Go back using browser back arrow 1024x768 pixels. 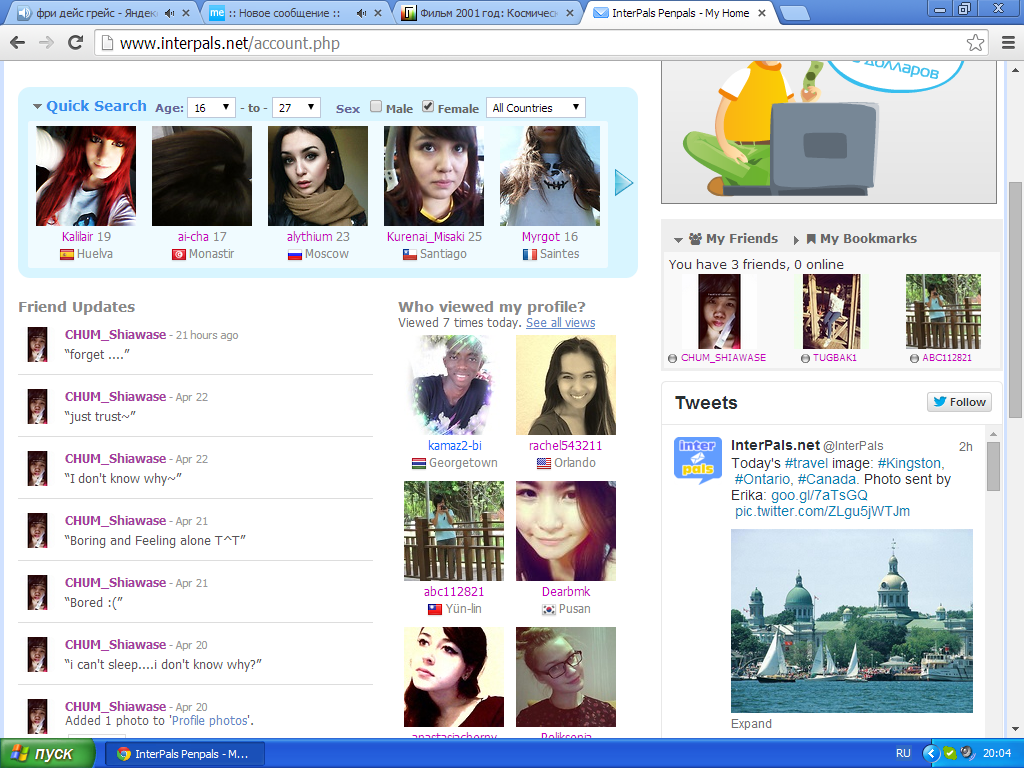[x=18, y=43]
